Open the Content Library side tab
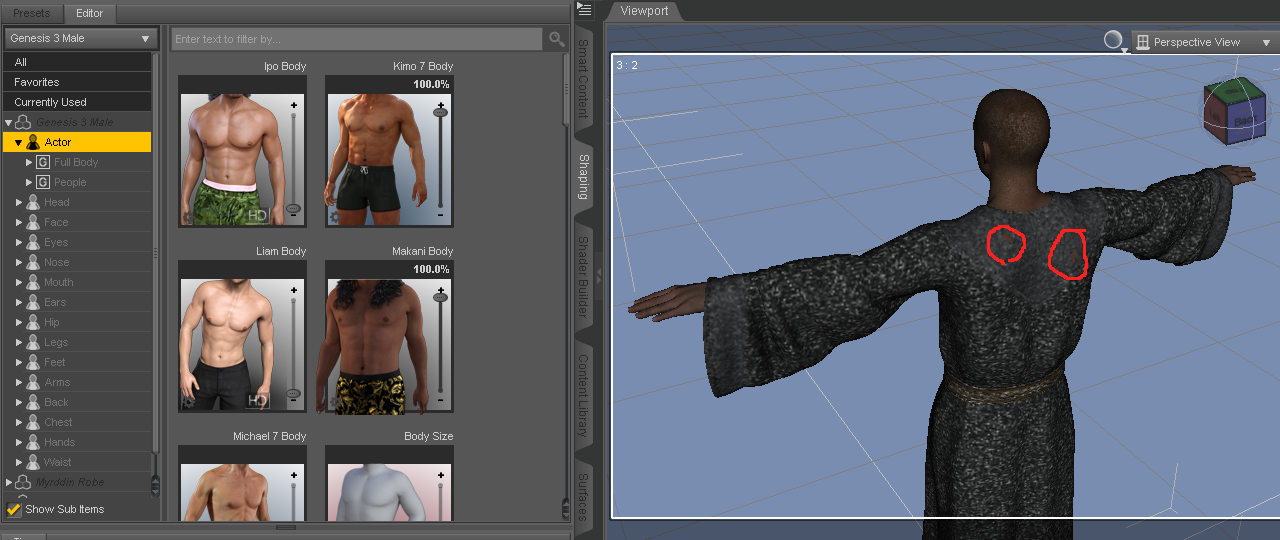Image resolution: width=1280 pixels, height=540 pixels. pyautogui.click(x=584, y=395)
